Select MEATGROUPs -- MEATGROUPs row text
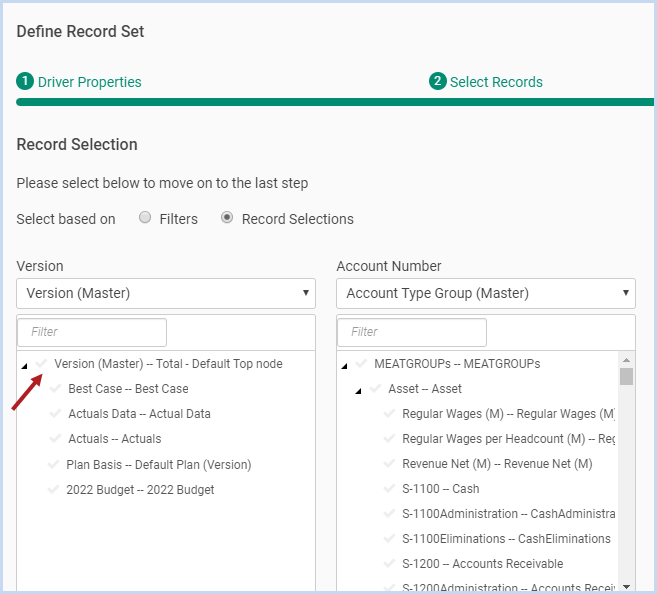The height and width of the screenshot is (594, 657). [457, 364]
